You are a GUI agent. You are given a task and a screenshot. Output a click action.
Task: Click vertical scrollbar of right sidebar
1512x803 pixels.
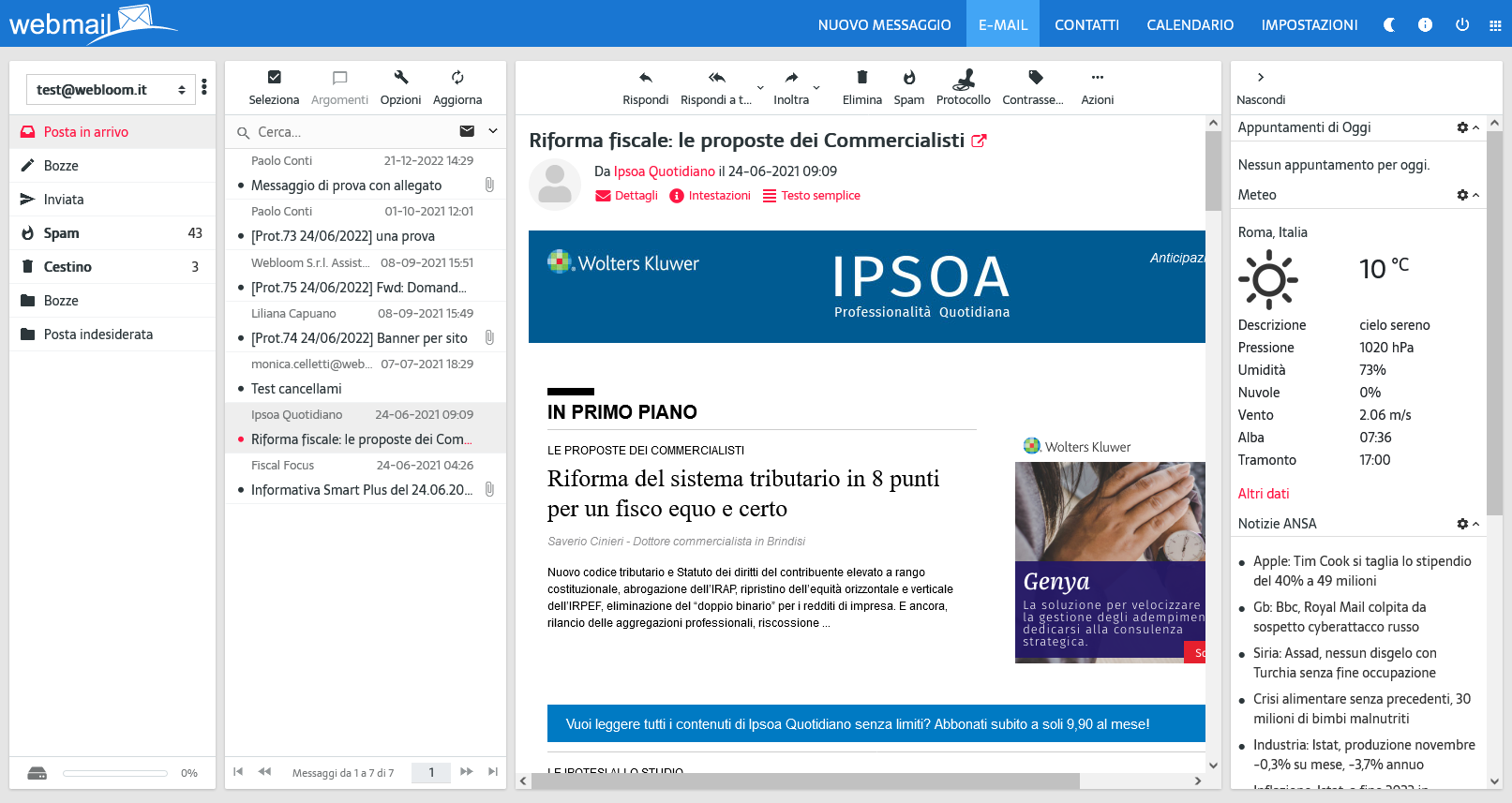coord(1494,323)
